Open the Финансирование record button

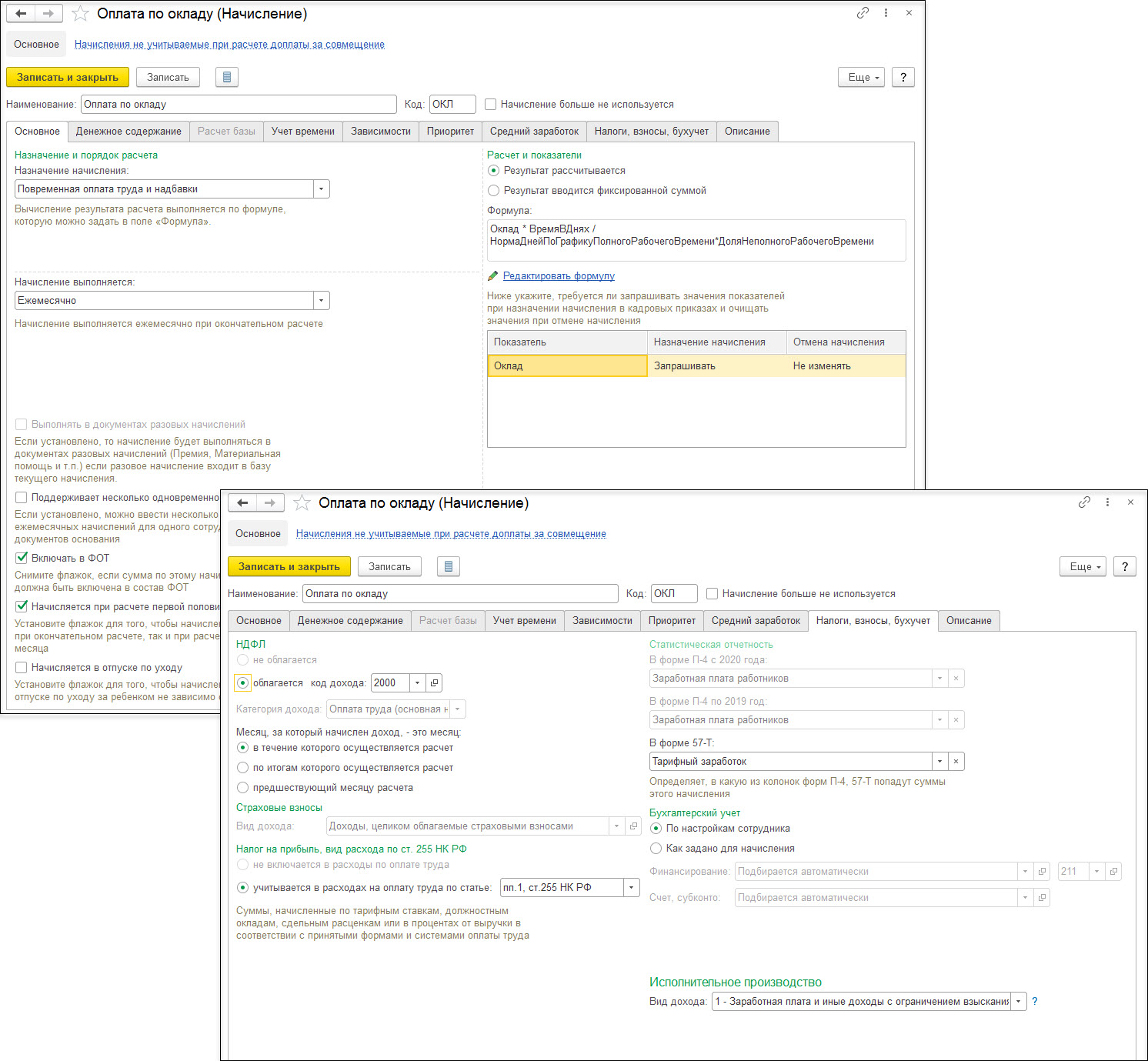1042,872
